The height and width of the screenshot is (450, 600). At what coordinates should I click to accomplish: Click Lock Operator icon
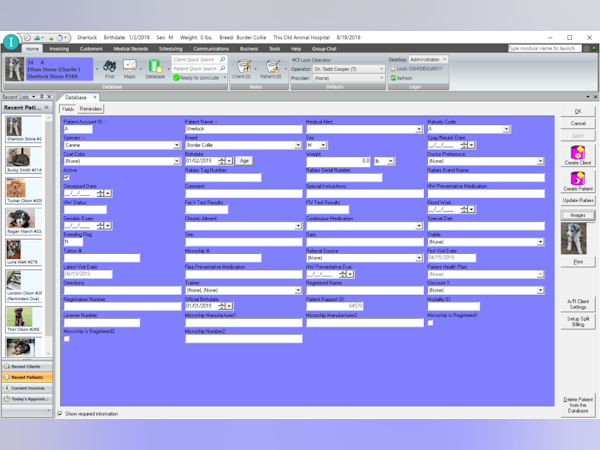(x=295, y=60)
